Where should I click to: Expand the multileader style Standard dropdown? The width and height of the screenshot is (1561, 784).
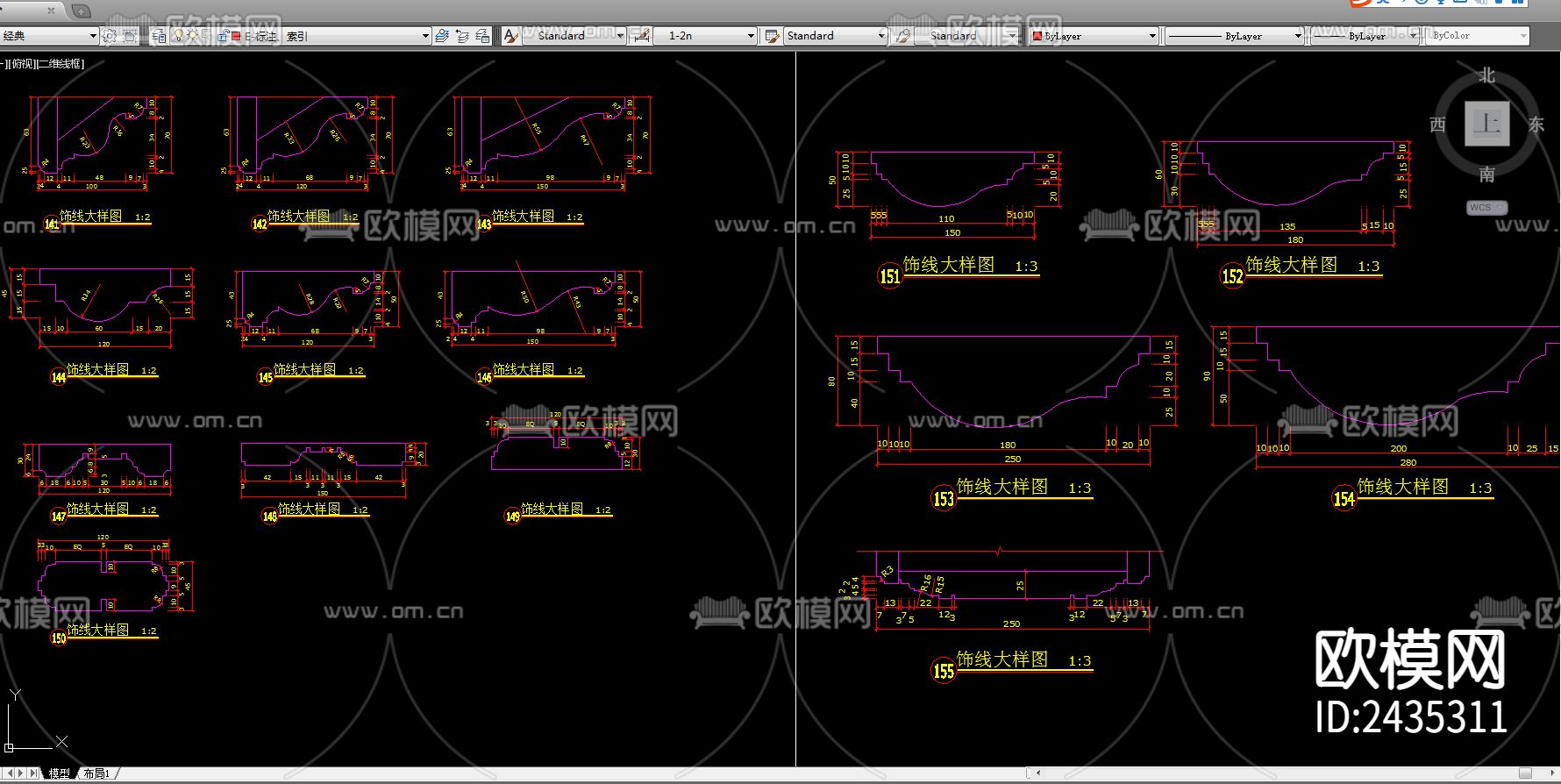click(x=1013, y=36)
